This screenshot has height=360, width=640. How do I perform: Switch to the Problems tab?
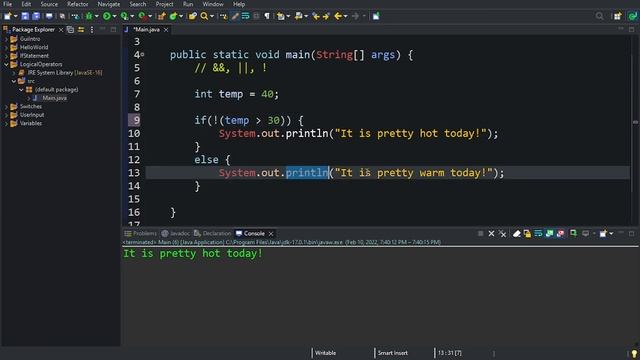click(x=140, y=233)
